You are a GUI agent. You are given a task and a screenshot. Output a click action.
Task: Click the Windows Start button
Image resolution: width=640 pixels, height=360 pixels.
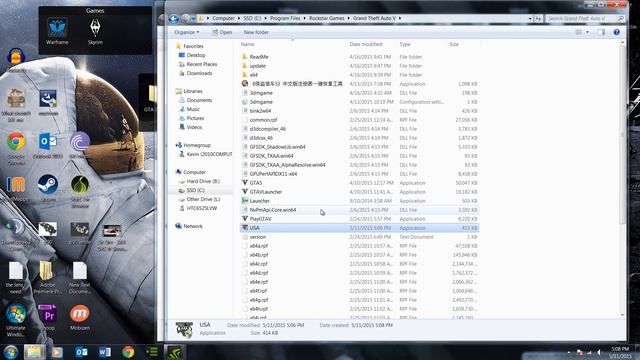pyautogui.click(x=11, y=351)
